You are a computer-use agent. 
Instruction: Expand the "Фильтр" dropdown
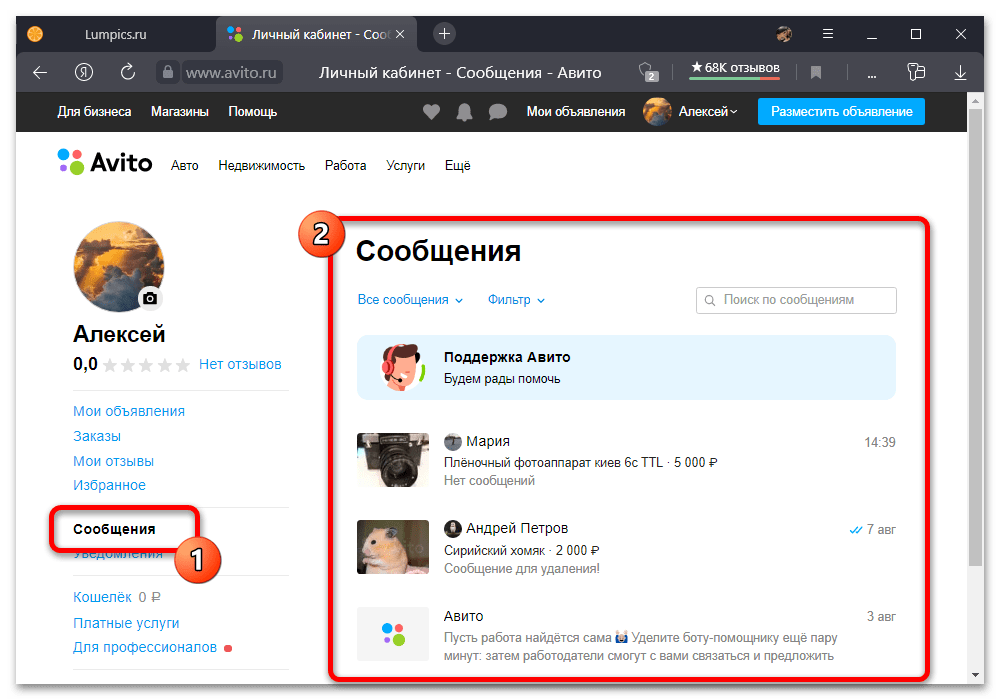(x=516, y=300)
